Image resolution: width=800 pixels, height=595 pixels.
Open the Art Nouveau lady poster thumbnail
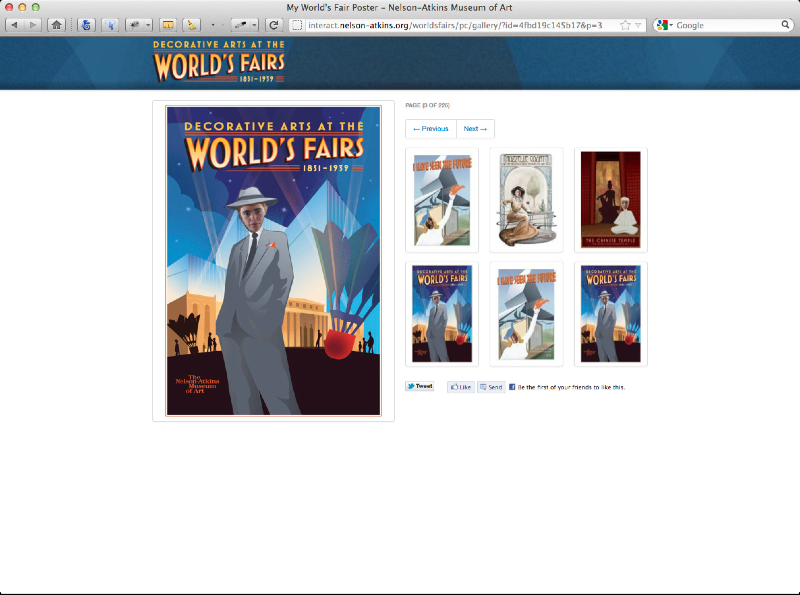tap(526, 200)
